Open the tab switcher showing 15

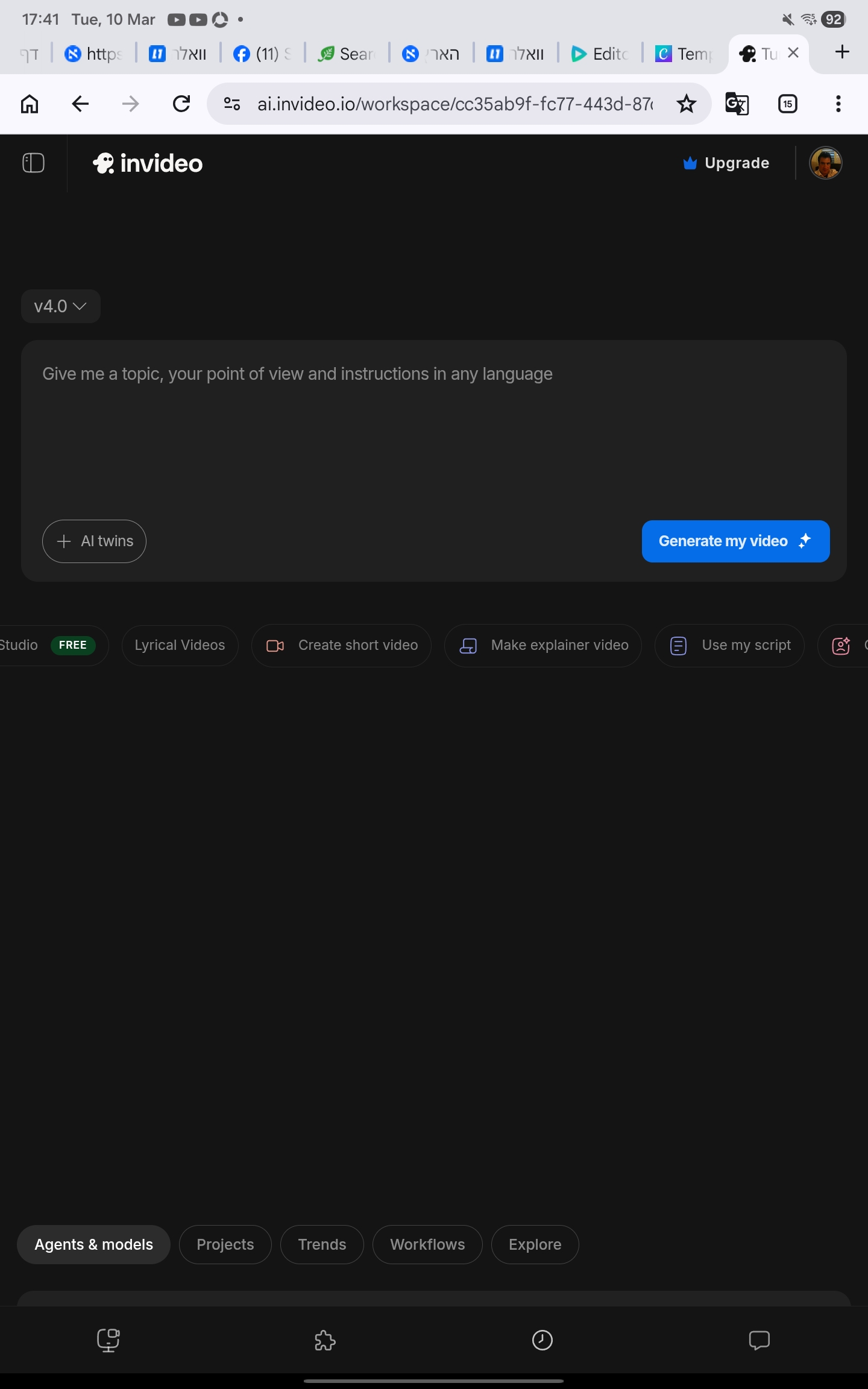point(787,104)
